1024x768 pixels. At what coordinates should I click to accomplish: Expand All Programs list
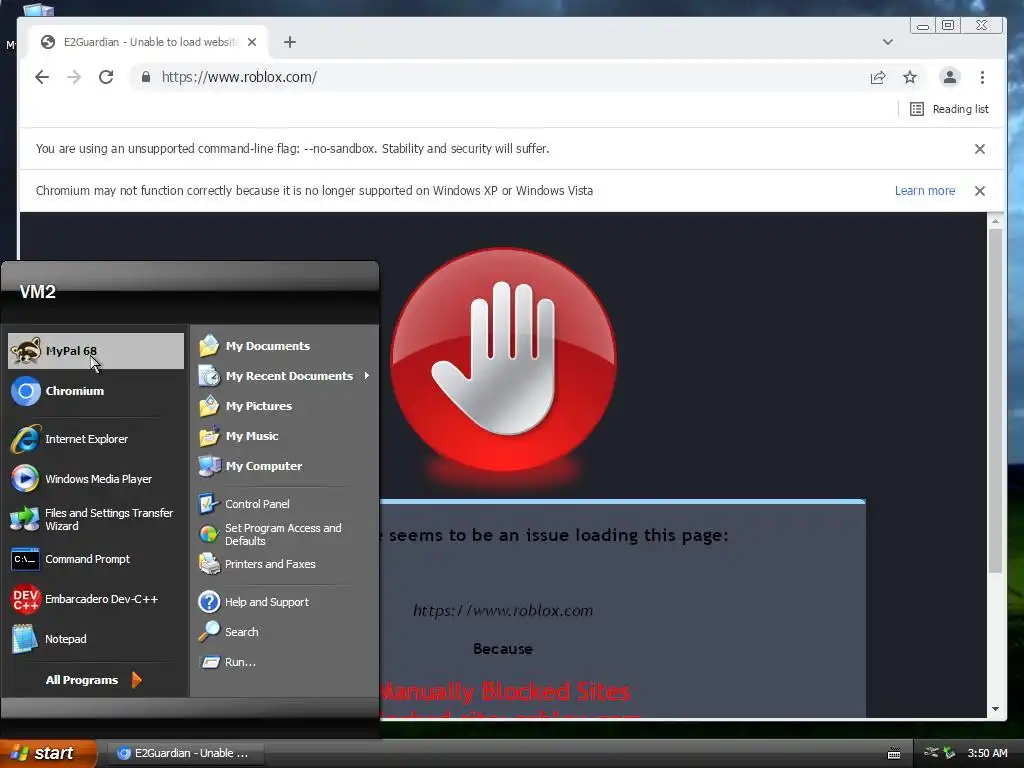pos(93,680)
